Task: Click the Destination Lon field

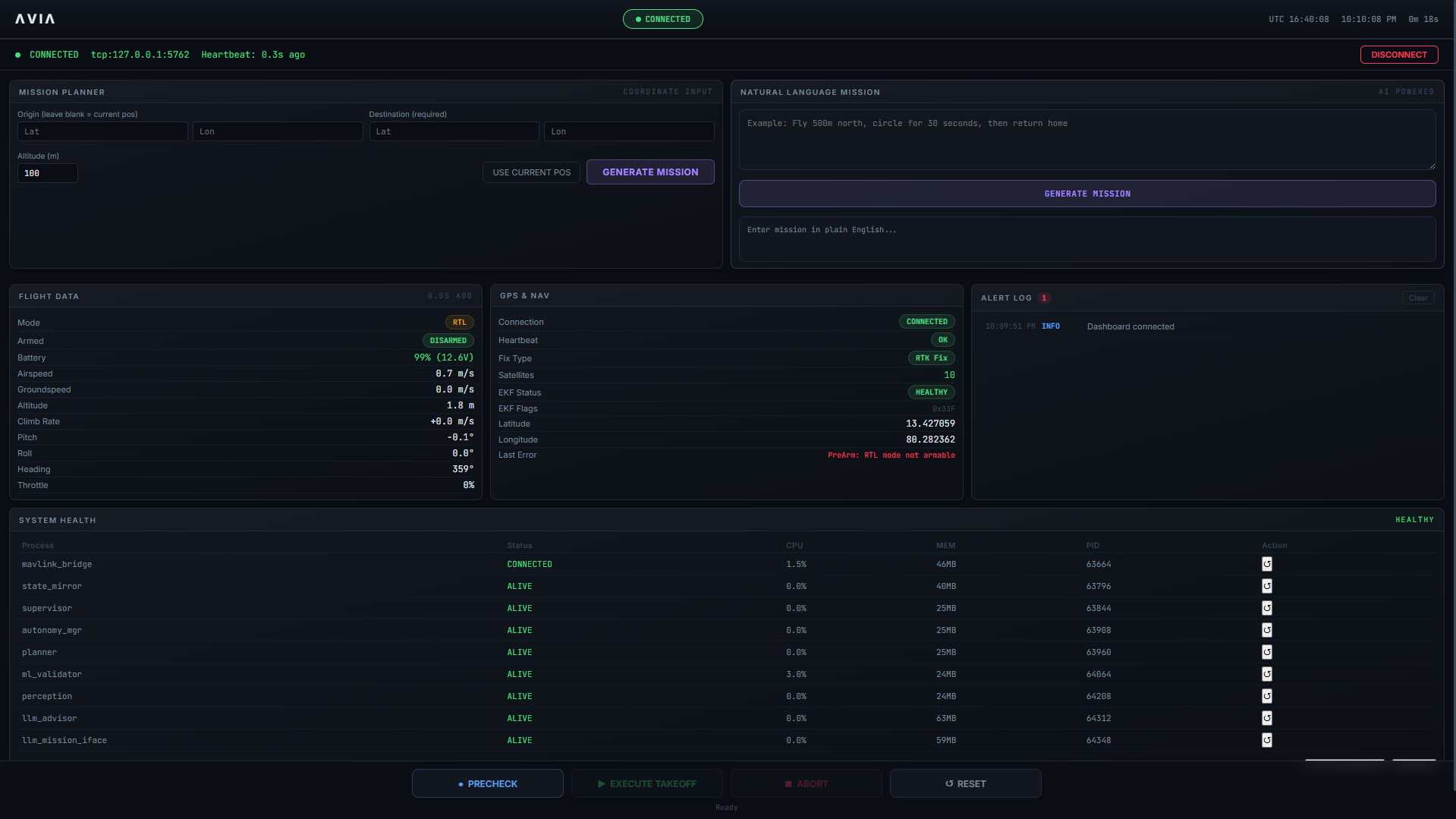Action: coord(628,131)
